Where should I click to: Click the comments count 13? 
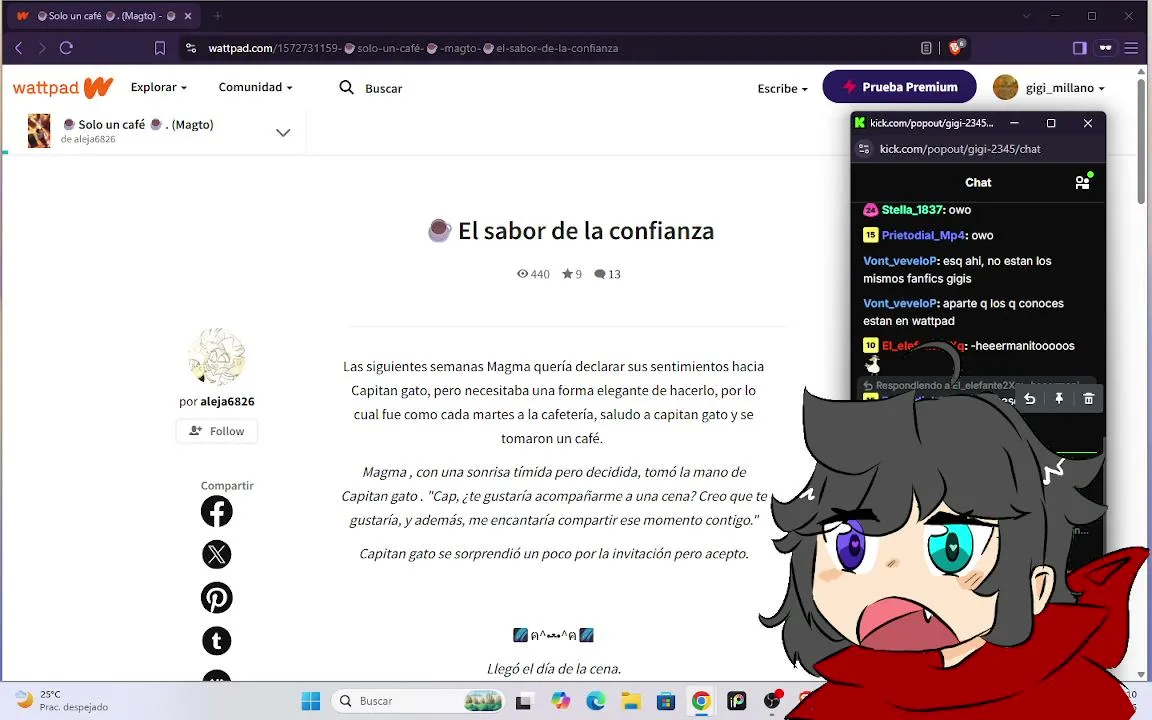coord(608,274)
